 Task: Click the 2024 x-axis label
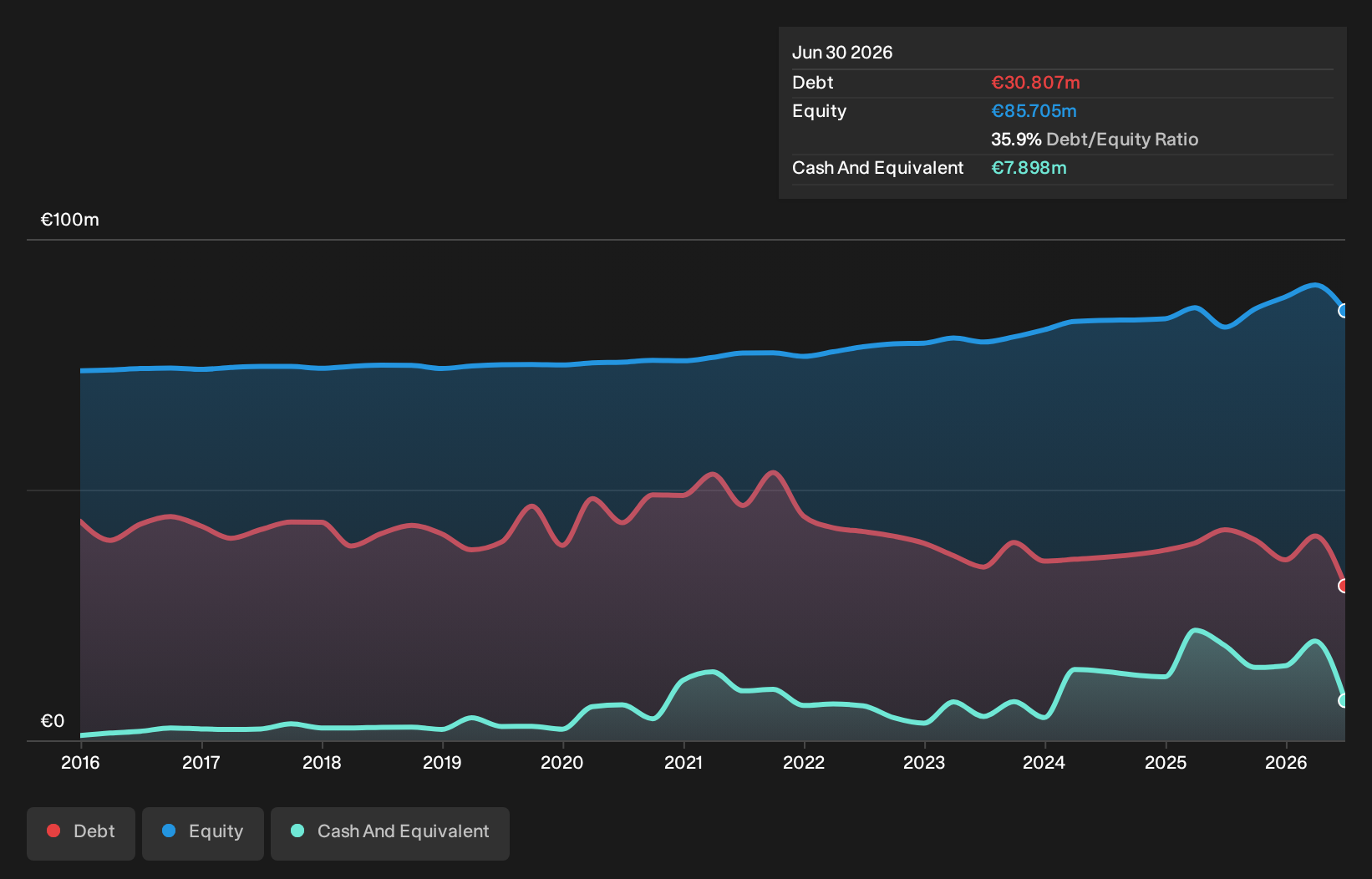(1044, 762)
